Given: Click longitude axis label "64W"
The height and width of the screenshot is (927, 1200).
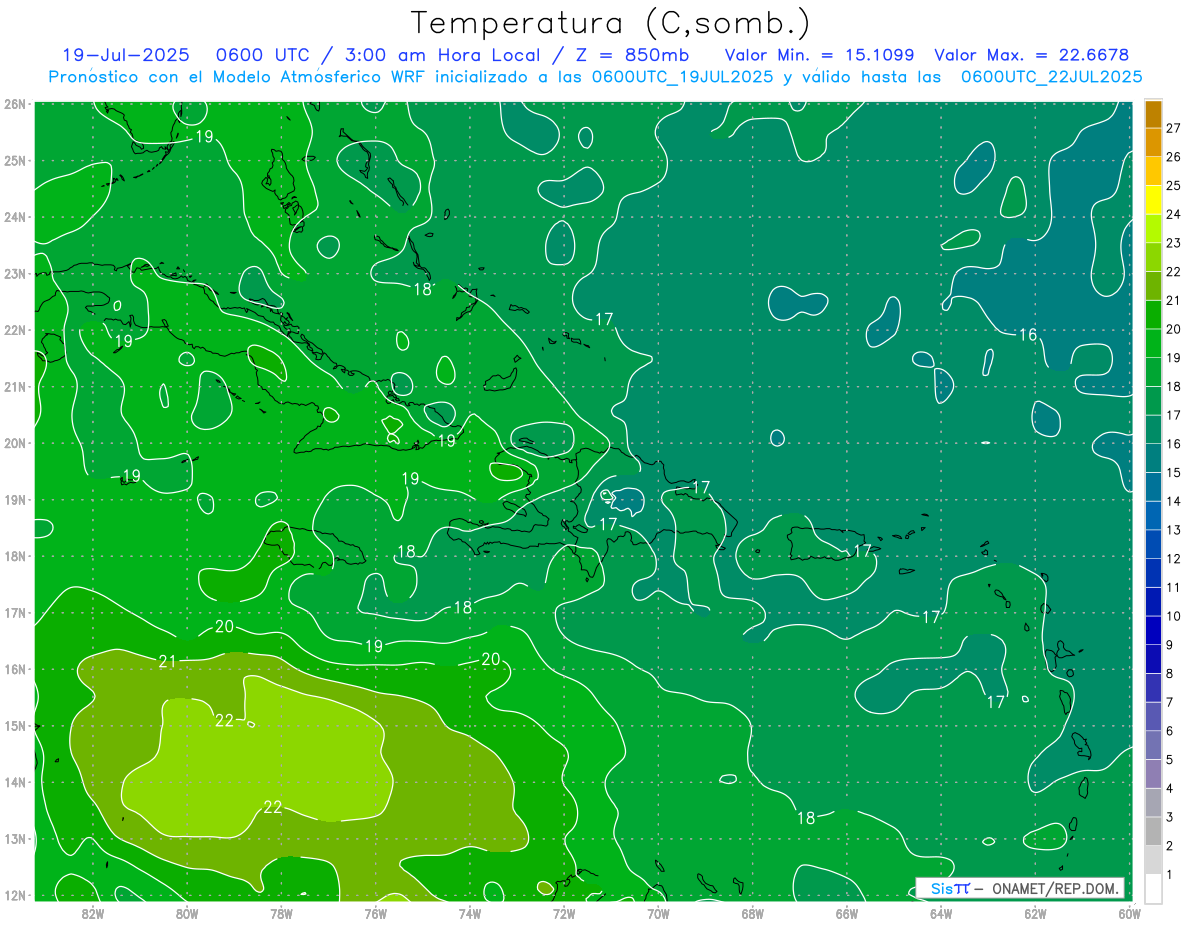Looking at the screenshot, I should point(941,913).
